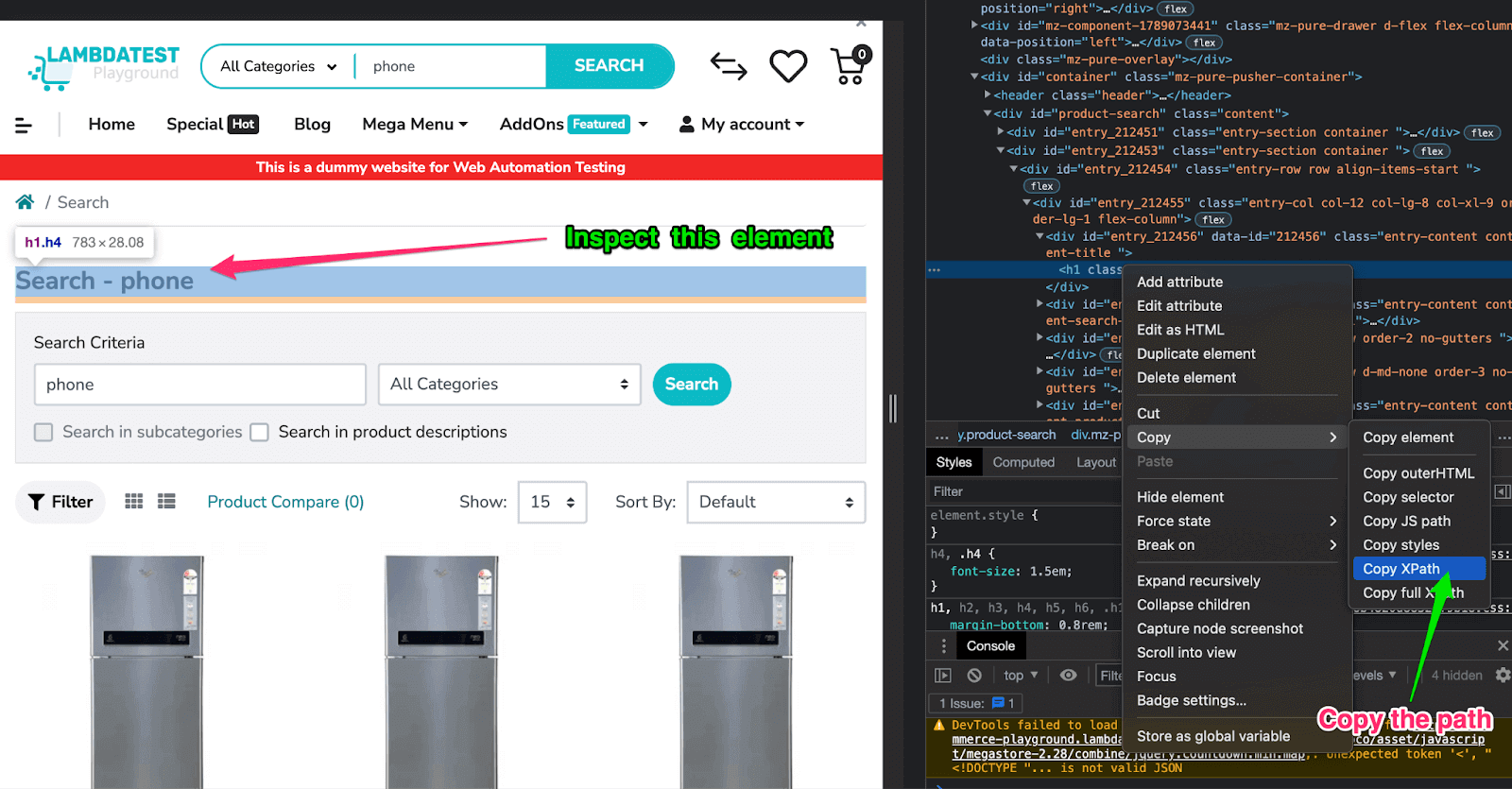This screenshot has height=789, width=1512.
Task: Open the wishlist heart icon
Action: coord(788,66)
